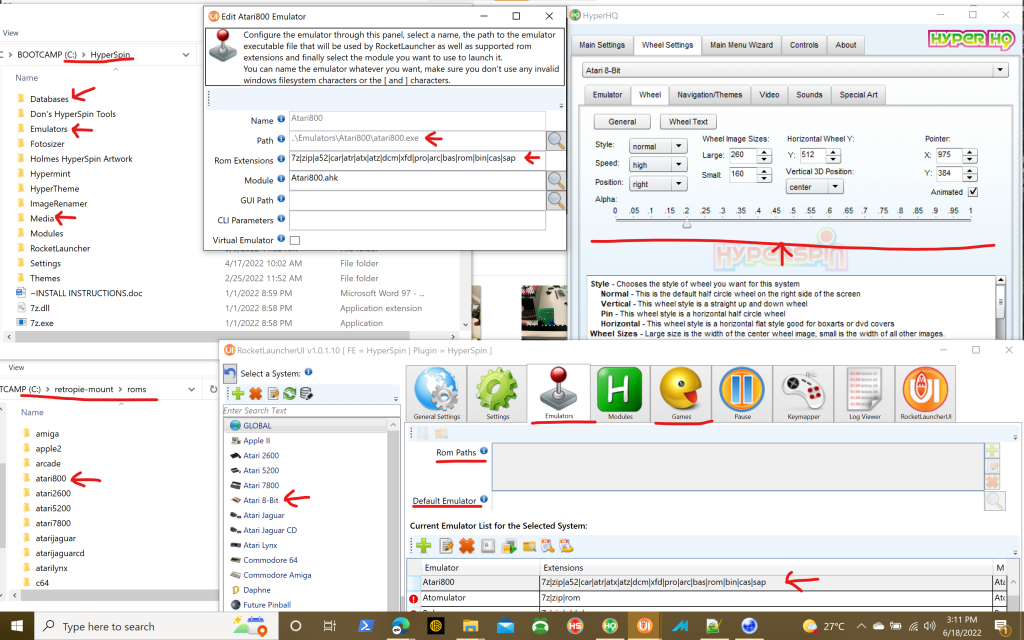This screenshot has width=1024, height=640.
Task: Open the General Settings globe icon
Action: click(436, 390)
